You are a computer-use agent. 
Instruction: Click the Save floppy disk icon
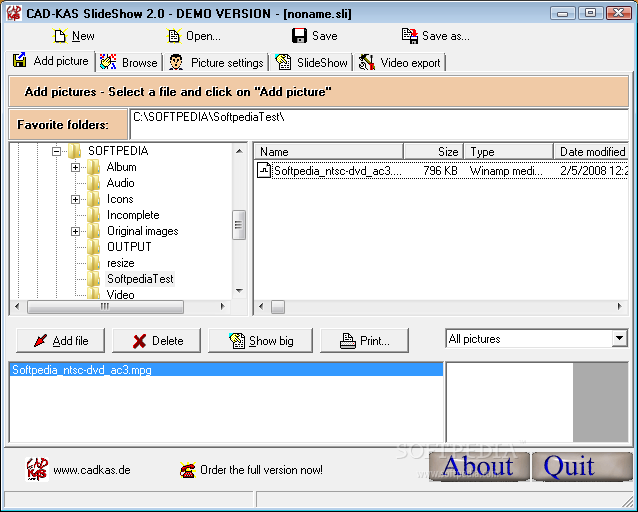(299, 36)
